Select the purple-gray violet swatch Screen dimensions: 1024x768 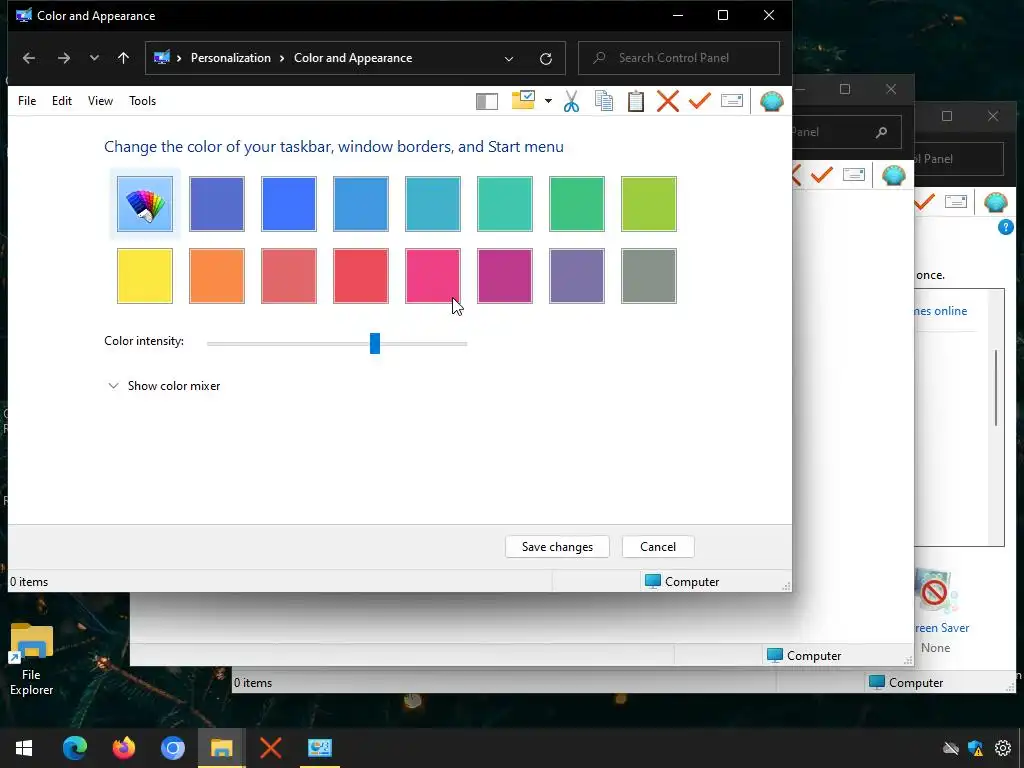pyautogui.click(x=577, y=276)
